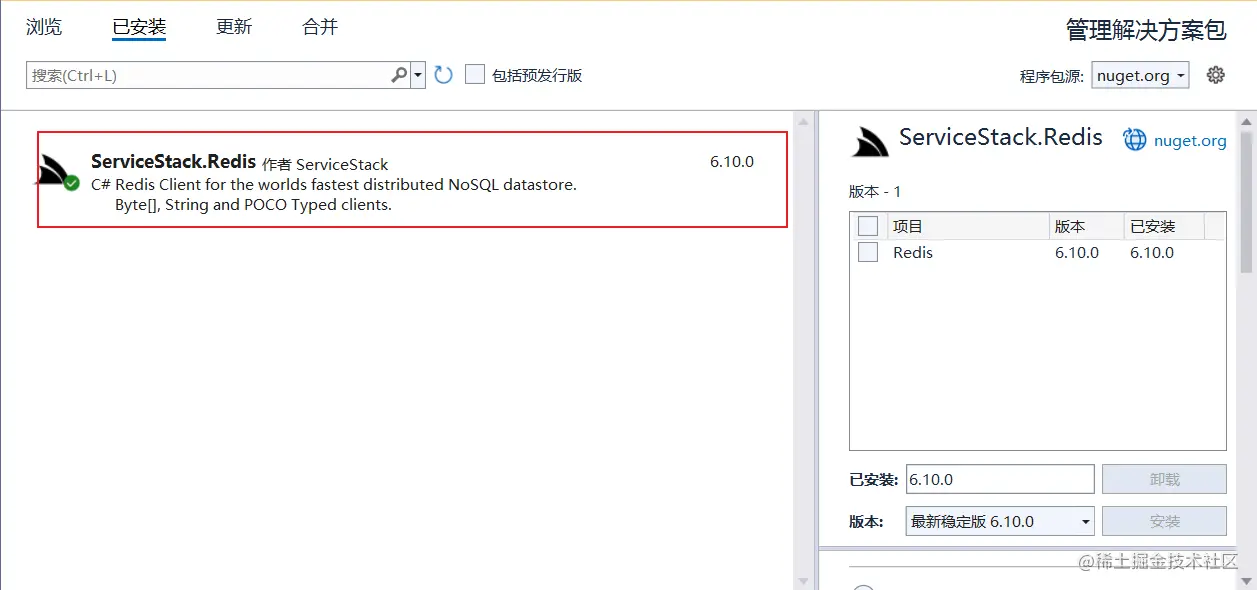Open package source settings gear icon
Image resolution: width=1257 pixels, height=590 pixels.
1216,75
